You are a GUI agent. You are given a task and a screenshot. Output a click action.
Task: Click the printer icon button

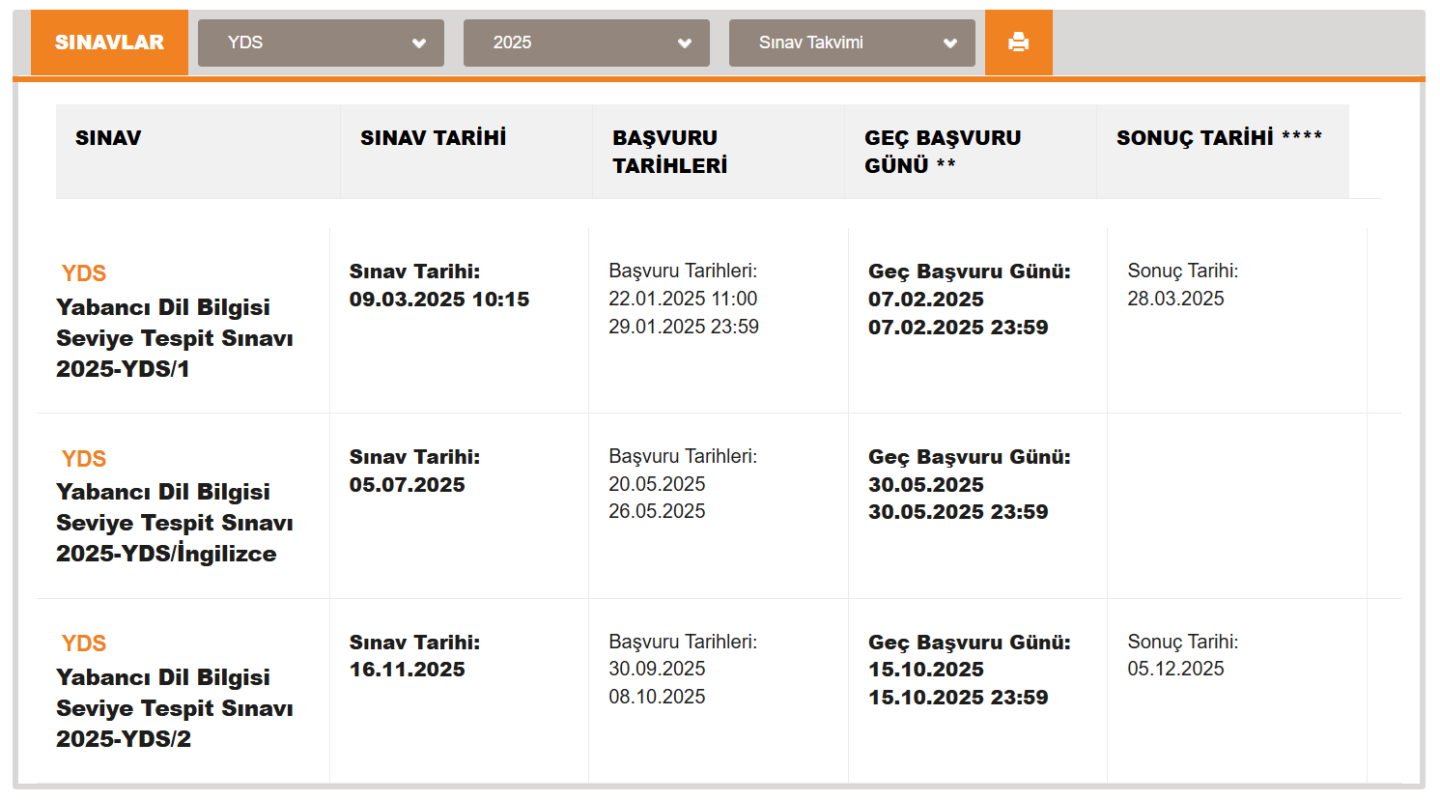click(1018, 43)
